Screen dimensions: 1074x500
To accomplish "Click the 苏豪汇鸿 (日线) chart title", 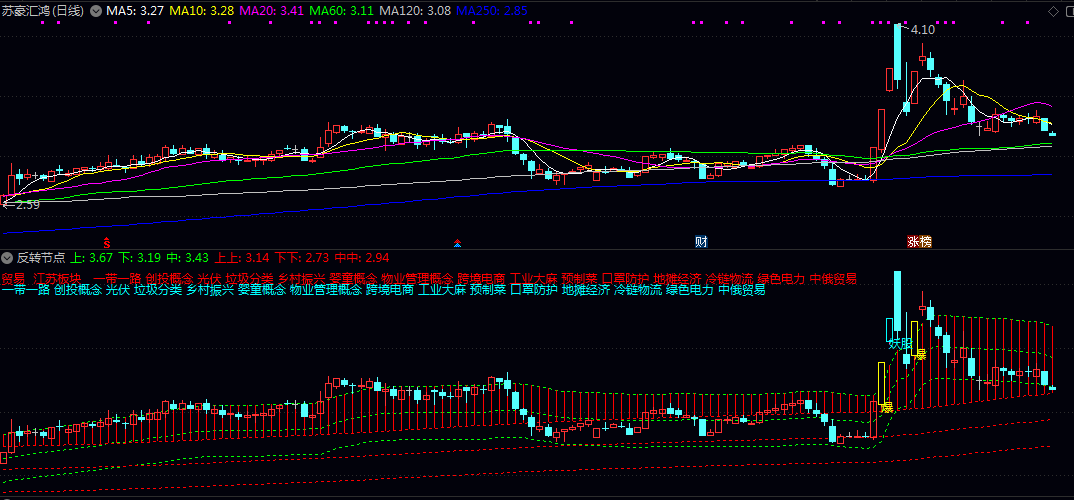I will point(43,10).
